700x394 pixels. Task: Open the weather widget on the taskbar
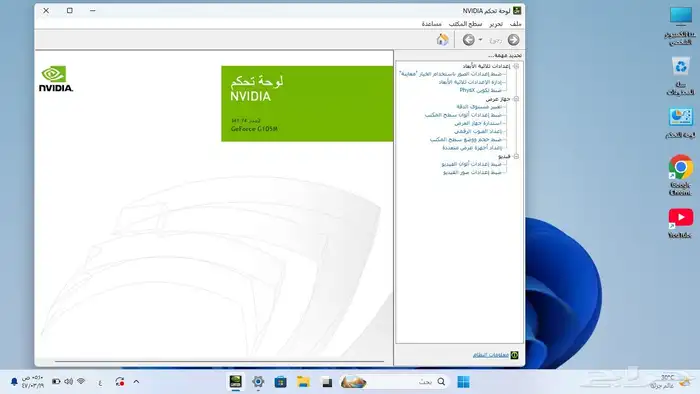(x=671, y=382)
